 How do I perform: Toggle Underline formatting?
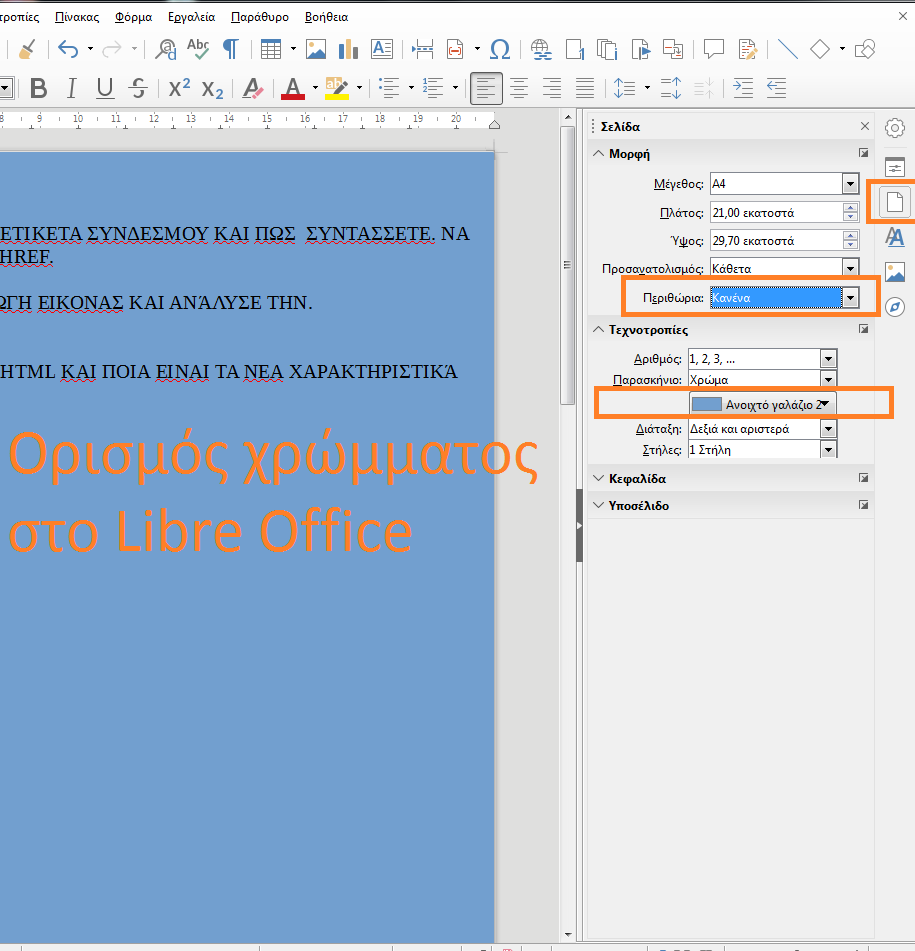[x=104, y=88]
